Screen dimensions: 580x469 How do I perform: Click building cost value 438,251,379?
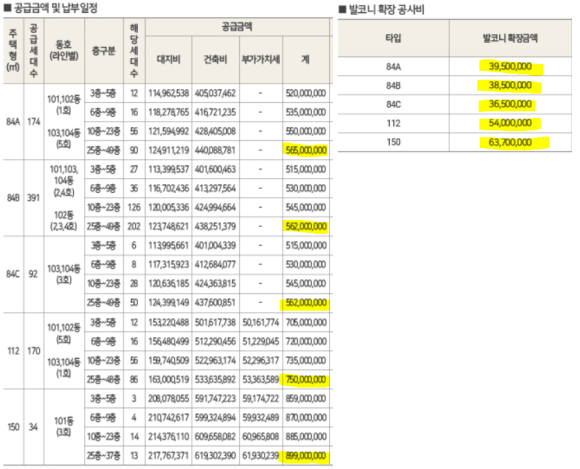pyautogui.click(x=215, y=226)
